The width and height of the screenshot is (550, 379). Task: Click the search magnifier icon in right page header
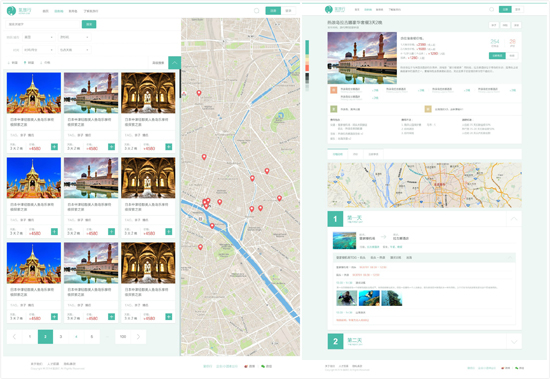click(491, 9)
